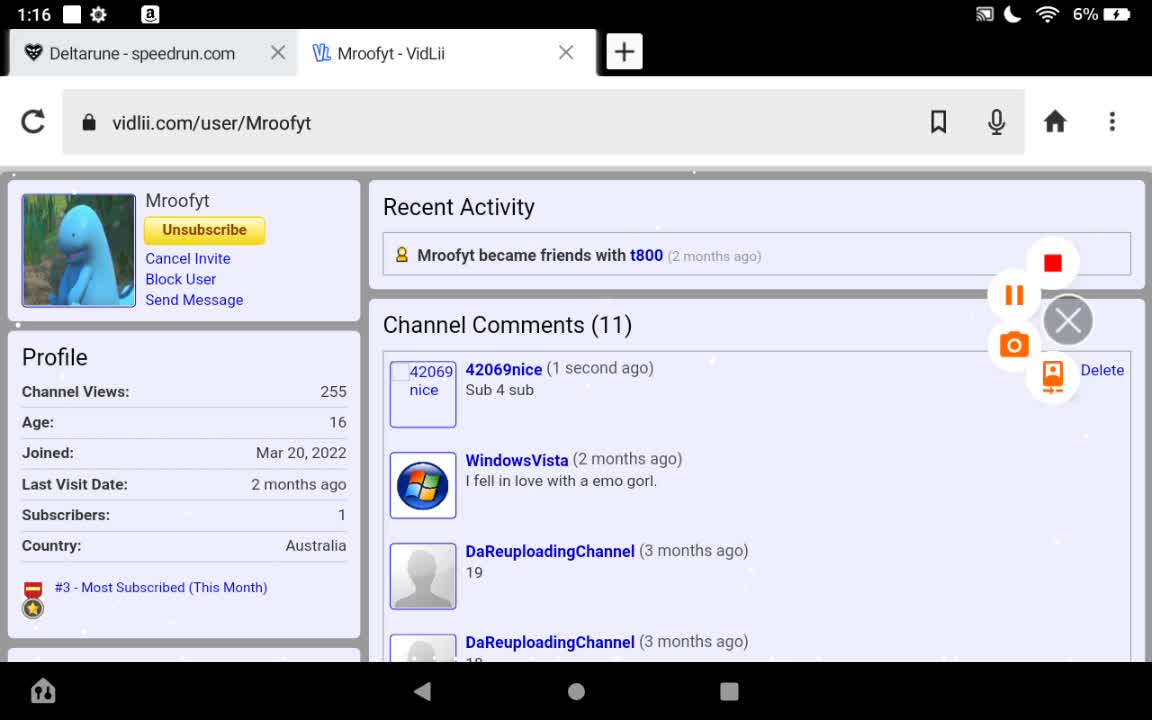The height and width of the screenshot is (720, 1152).
Task: Open the t800 user link
Action: pyautogui.click(x=646, y=256)
